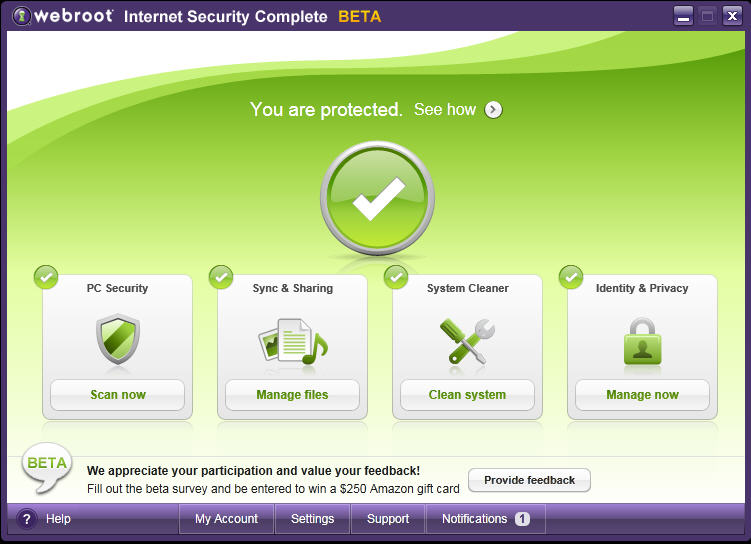Click the large green protected checkmark
Screen dimensions: 751x544
click(x=377, y=198)
